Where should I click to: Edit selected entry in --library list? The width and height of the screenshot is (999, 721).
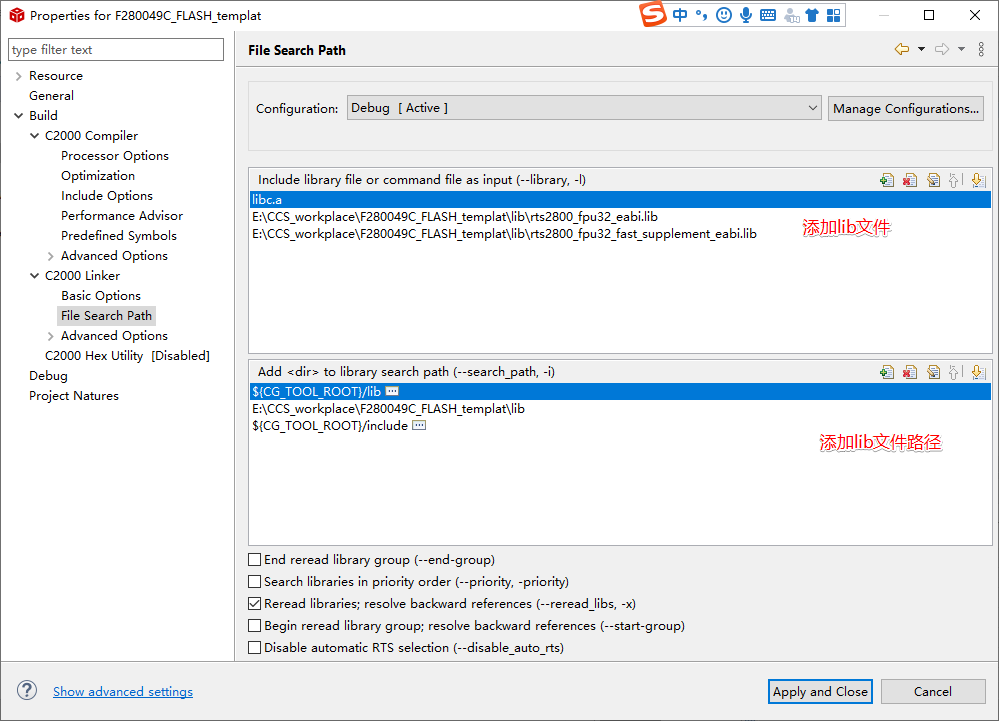coord(933,180)
